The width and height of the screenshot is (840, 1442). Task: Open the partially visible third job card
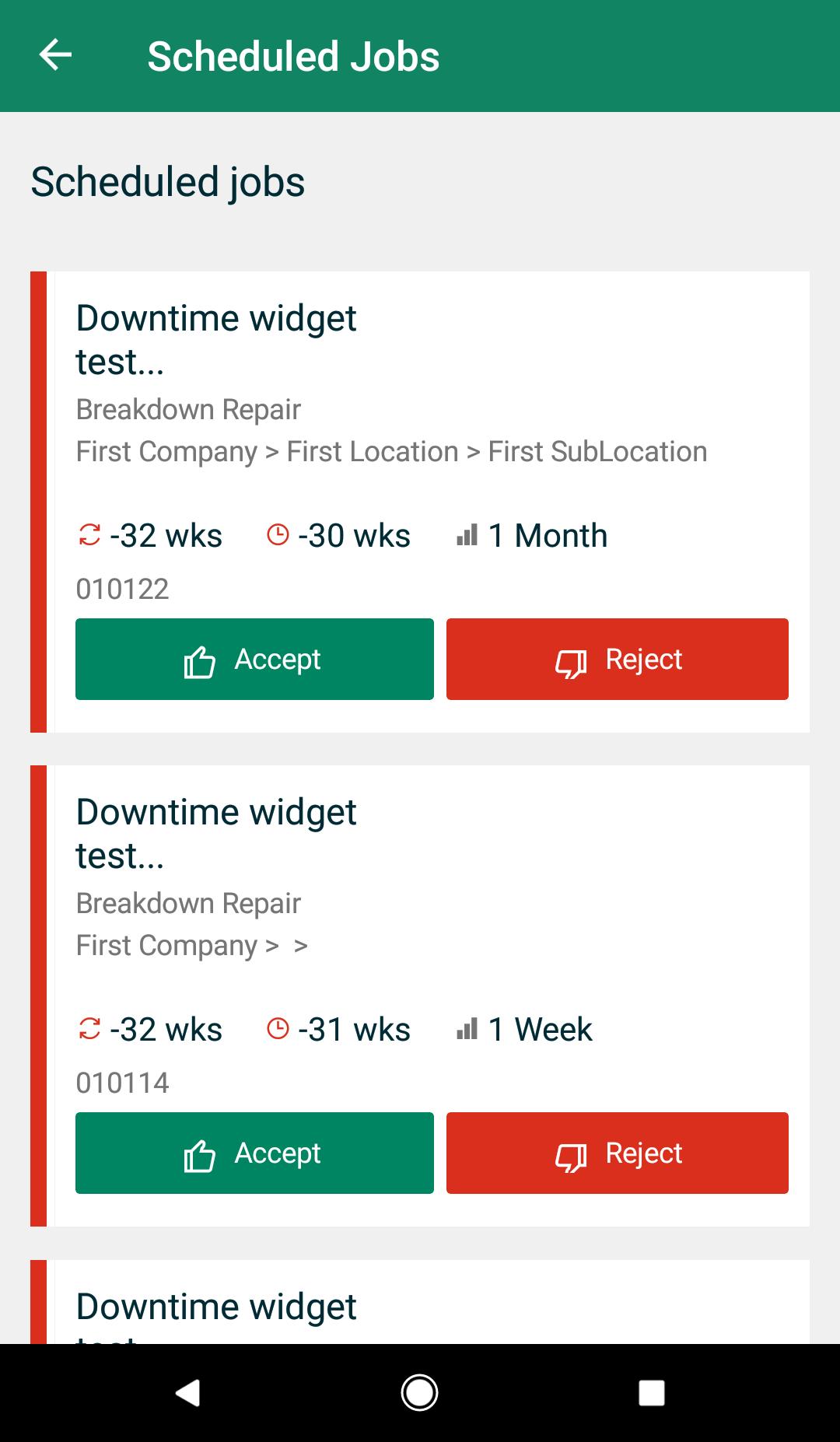(420, 1302)
